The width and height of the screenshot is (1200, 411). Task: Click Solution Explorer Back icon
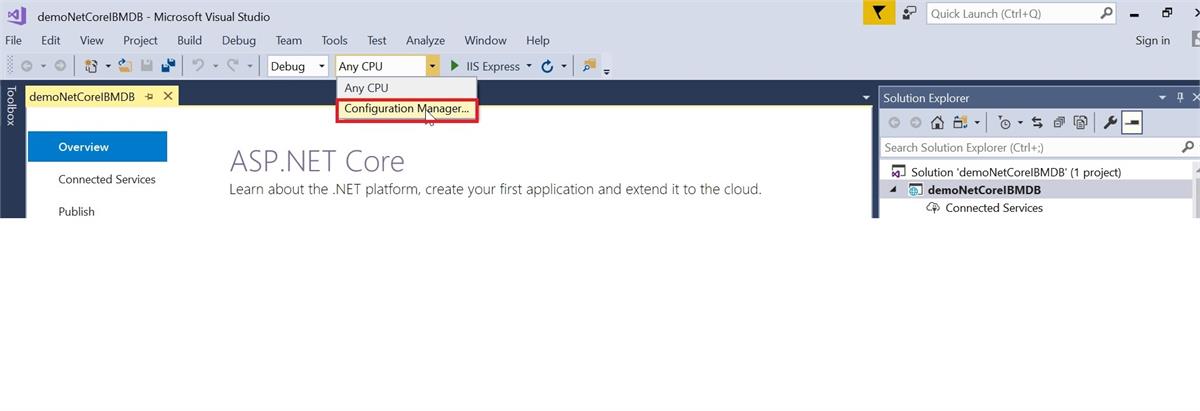click(x=894, y=123)
